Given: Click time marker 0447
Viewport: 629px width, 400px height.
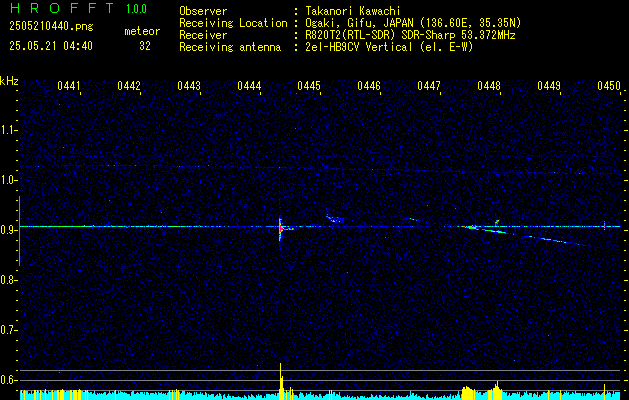Looking at the screenshot, I should [x=429, y=86].
